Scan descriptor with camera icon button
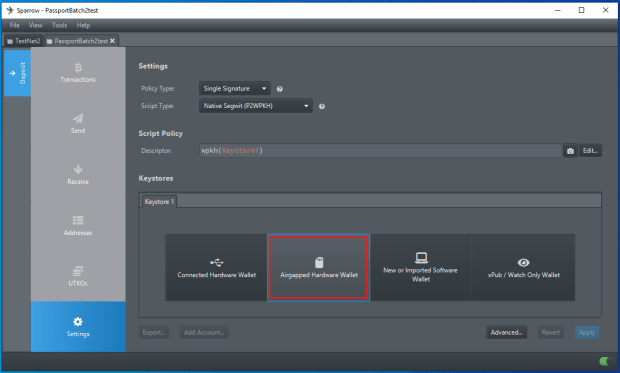 pyautogui.click(x=570, y=151)
